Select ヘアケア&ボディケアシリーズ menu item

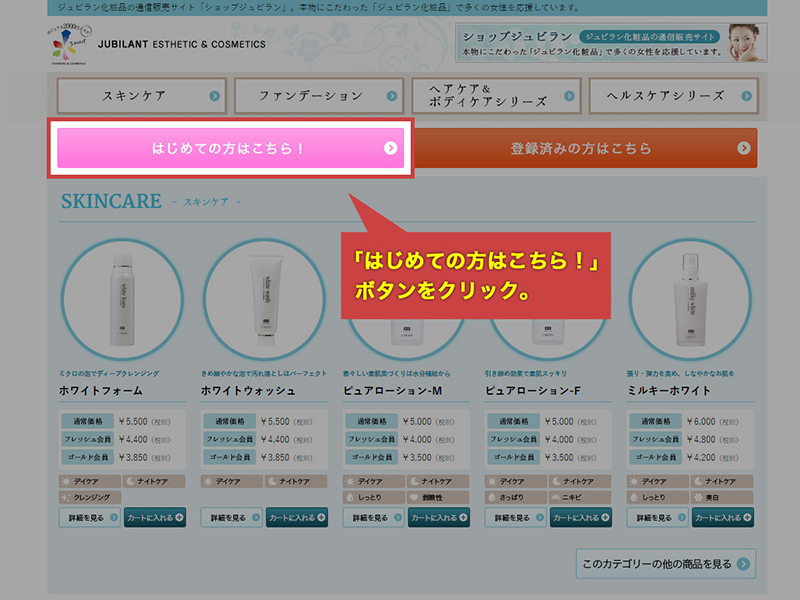point(496,95)
